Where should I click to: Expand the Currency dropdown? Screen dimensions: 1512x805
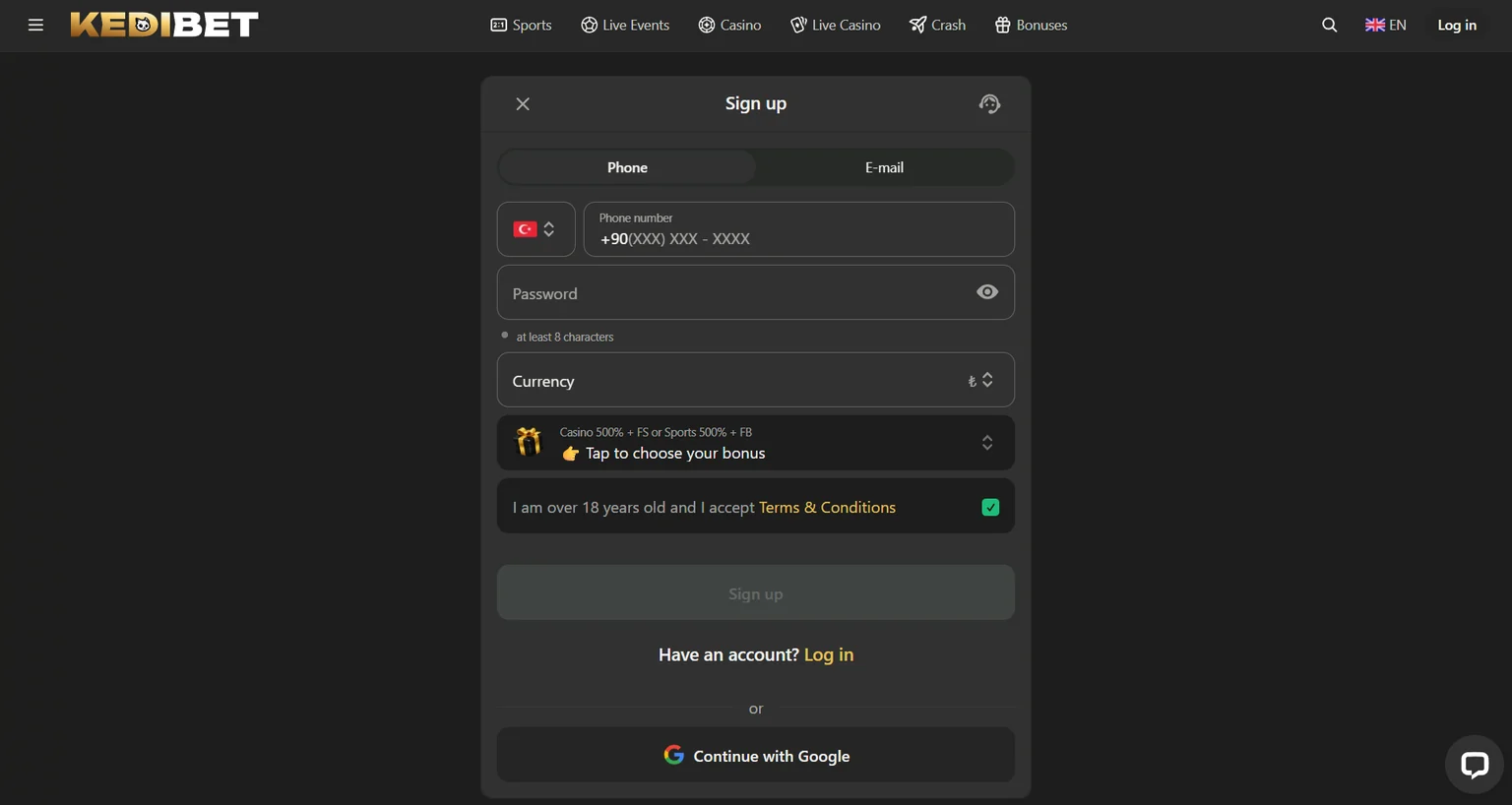pos(756,380)
